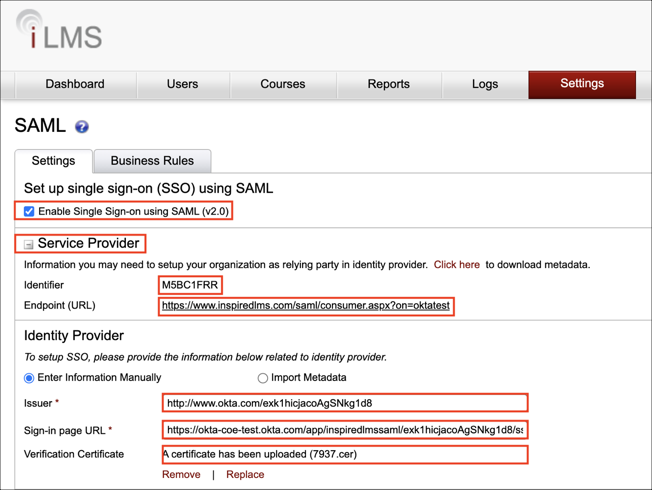Screen dimensions: 652x490
Task: Click the Issuer input field
Action: point(344,403)
